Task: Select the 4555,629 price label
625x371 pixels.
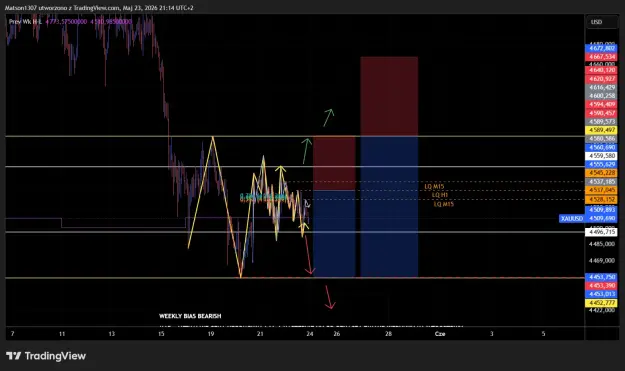Action: coord(601,164)
